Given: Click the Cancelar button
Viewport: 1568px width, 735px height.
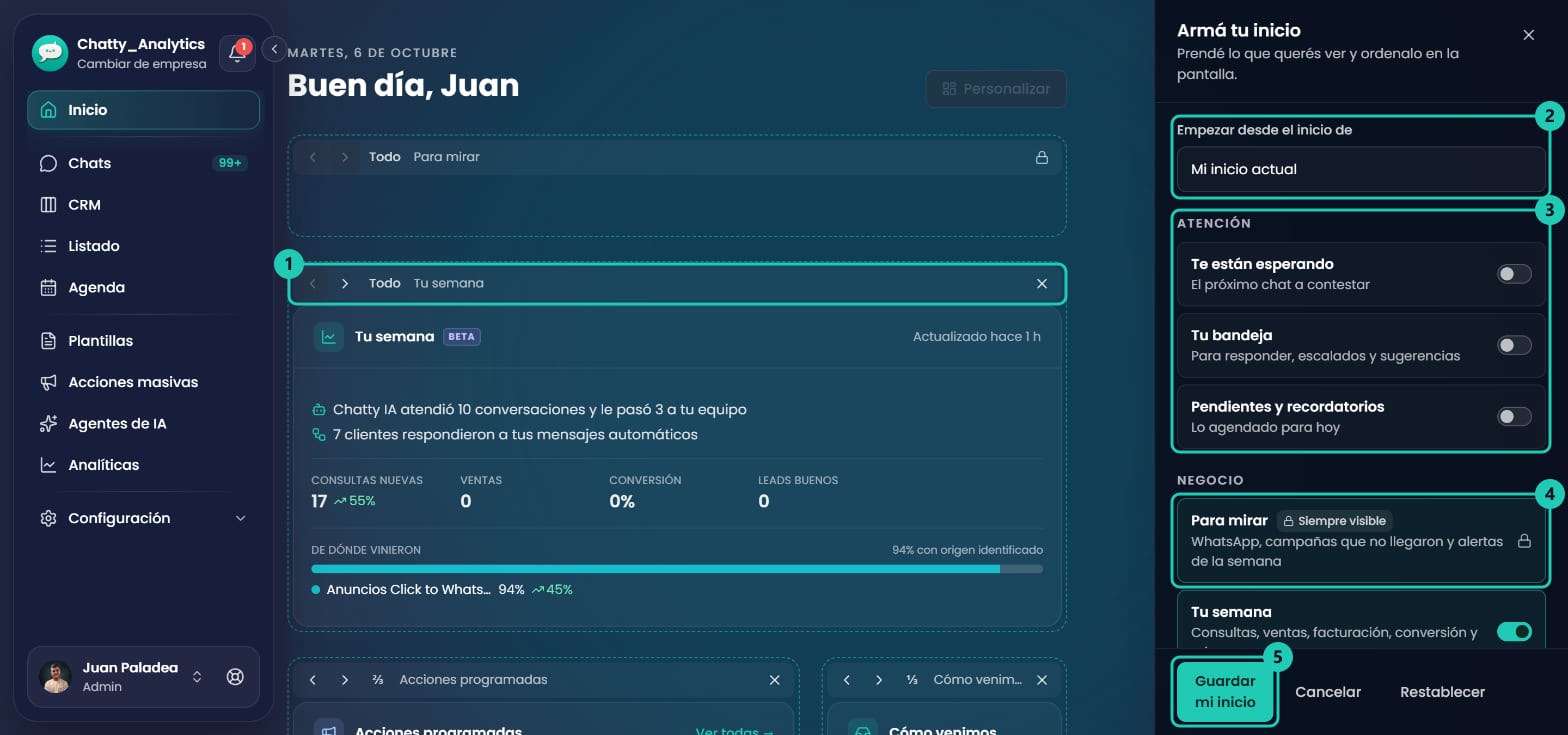Looking at the screenshot, I should click(x=1328, y=692).
